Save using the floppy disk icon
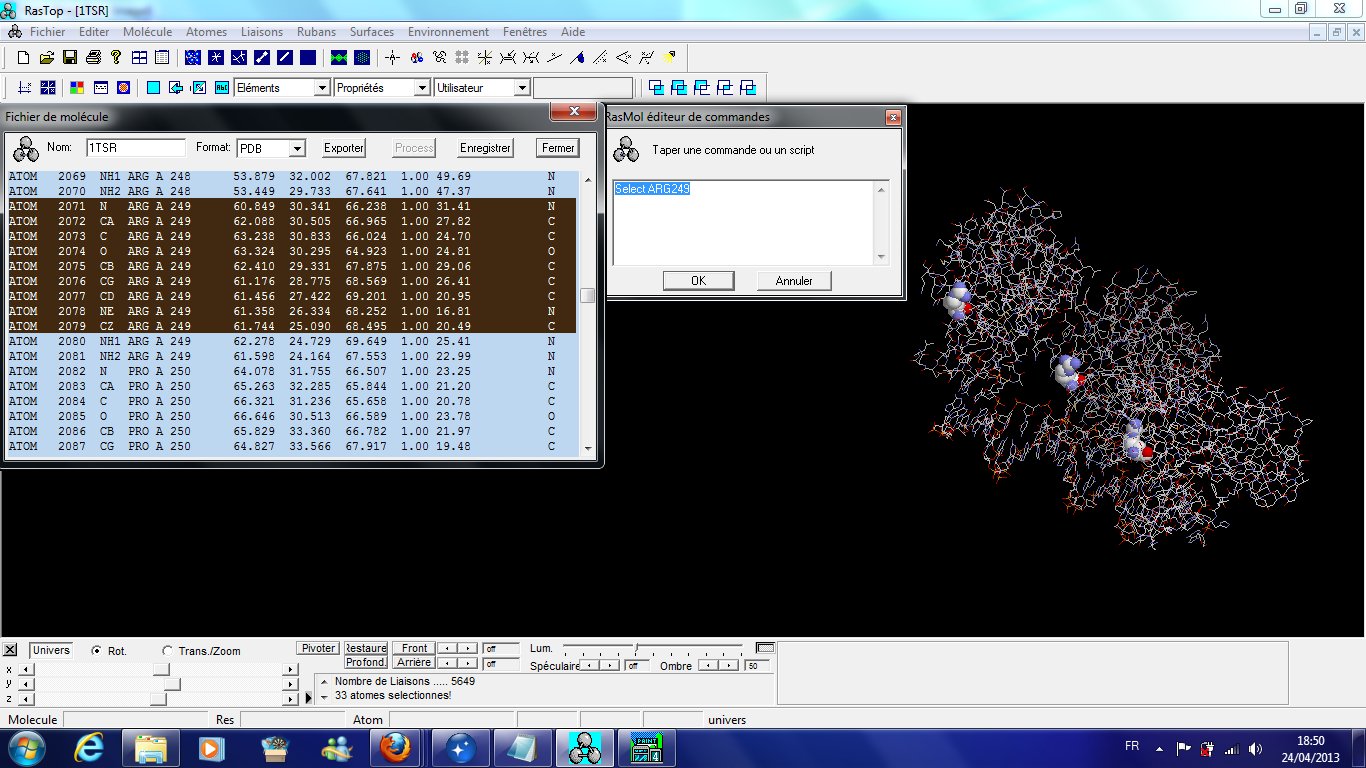Viewport: 1366px width, 768px height. 70,58
